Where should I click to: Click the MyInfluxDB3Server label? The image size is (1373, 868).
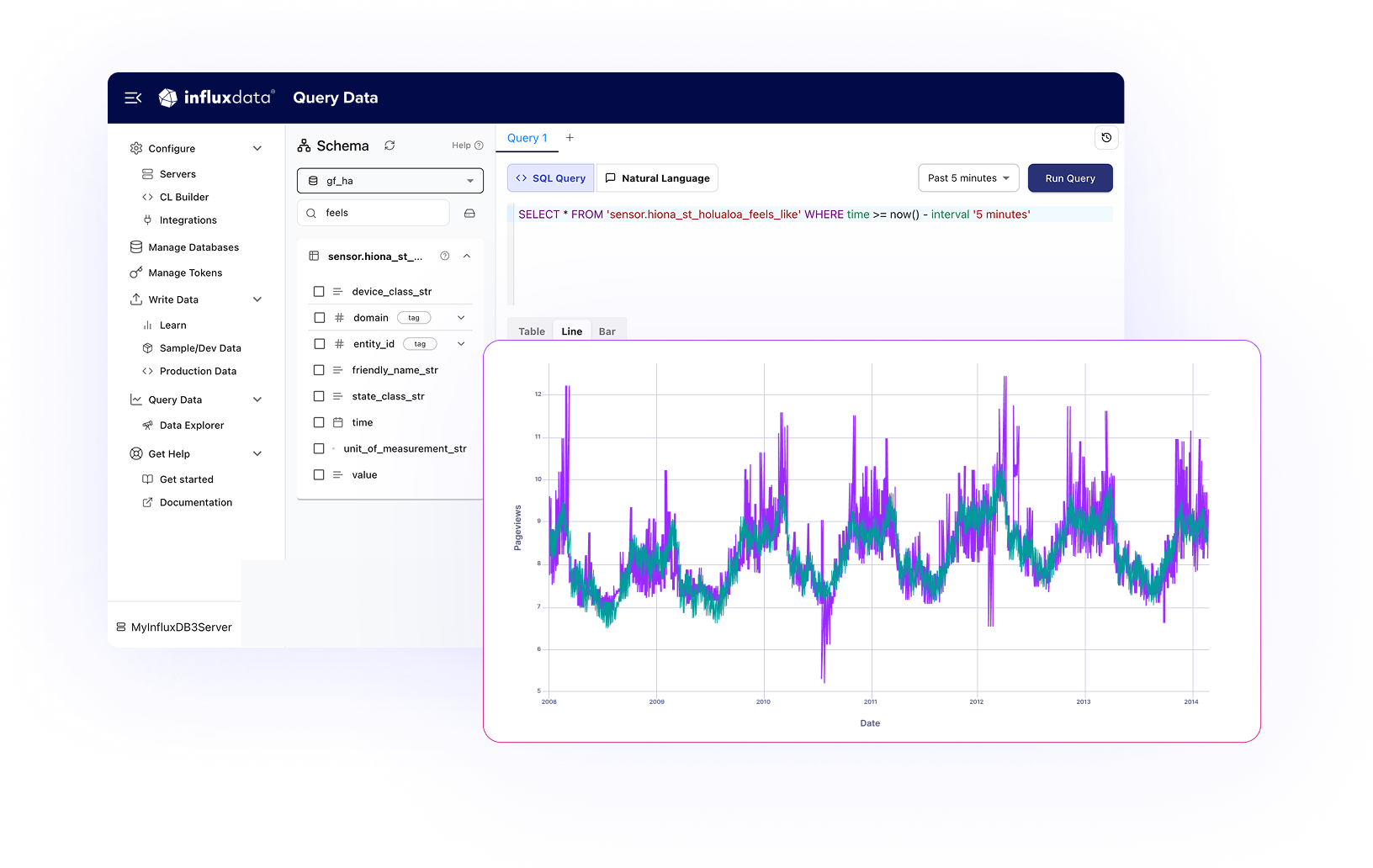point(182,627)
